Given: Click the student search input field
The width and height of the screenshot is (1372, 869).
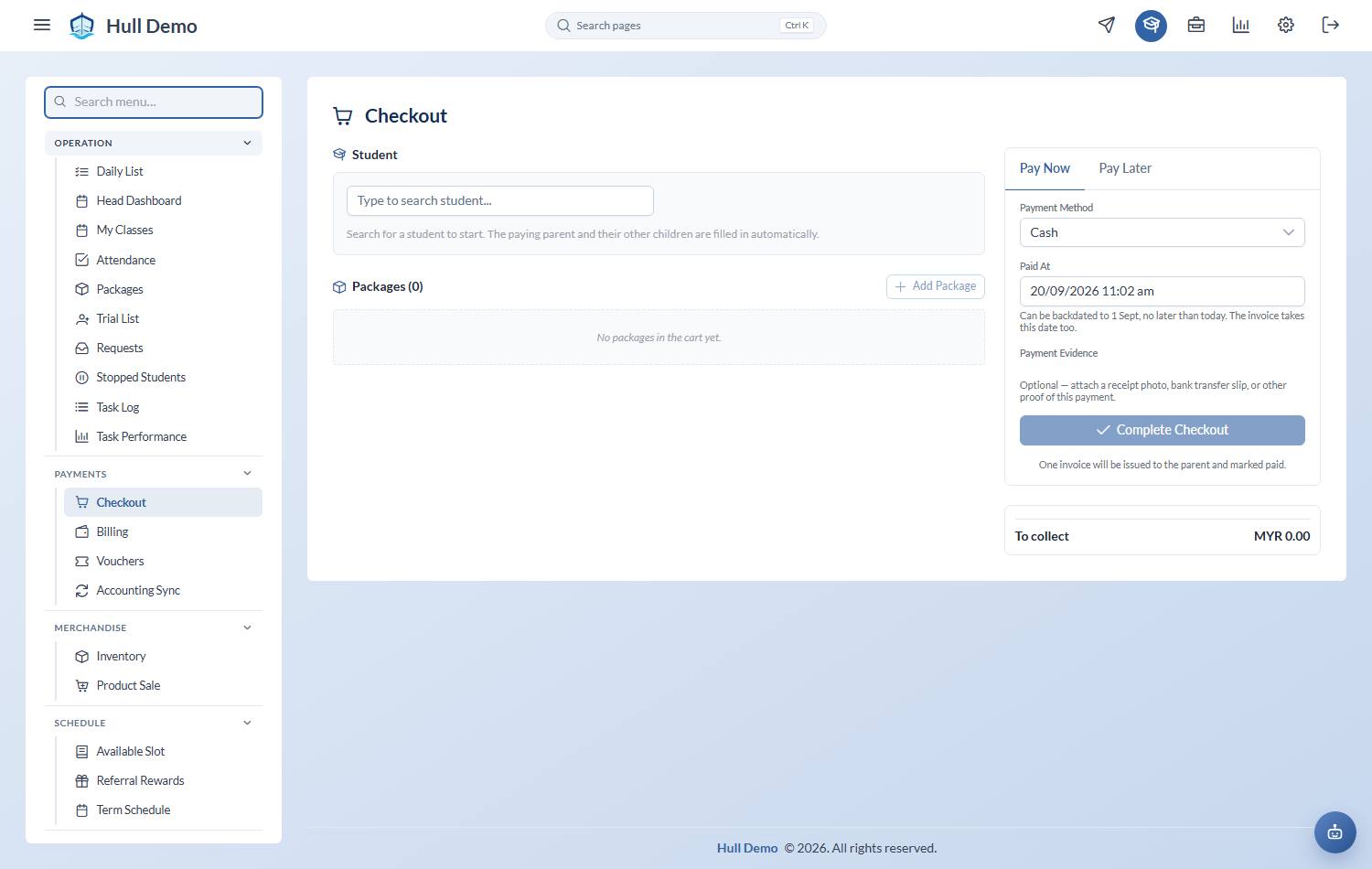Looking at the screenshot, I should point(499,200).
